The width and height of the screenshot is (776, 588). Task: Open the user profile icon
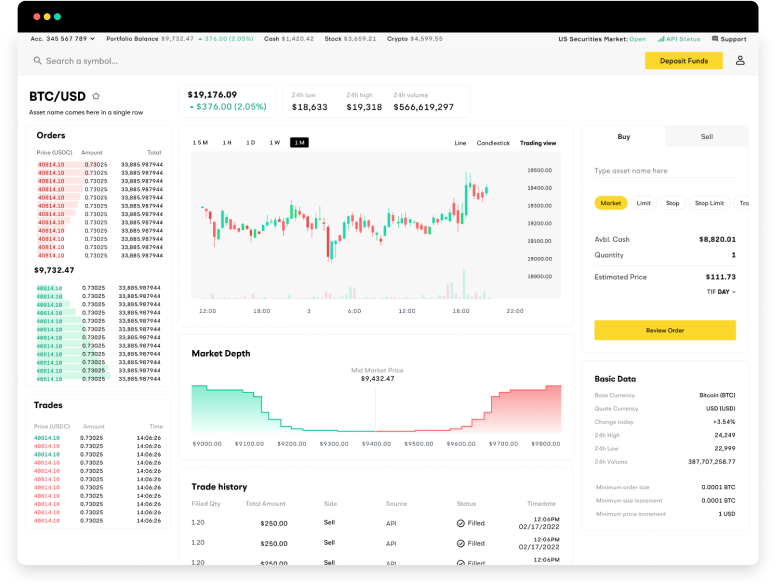pyautogui.click(x=740, y=61)
